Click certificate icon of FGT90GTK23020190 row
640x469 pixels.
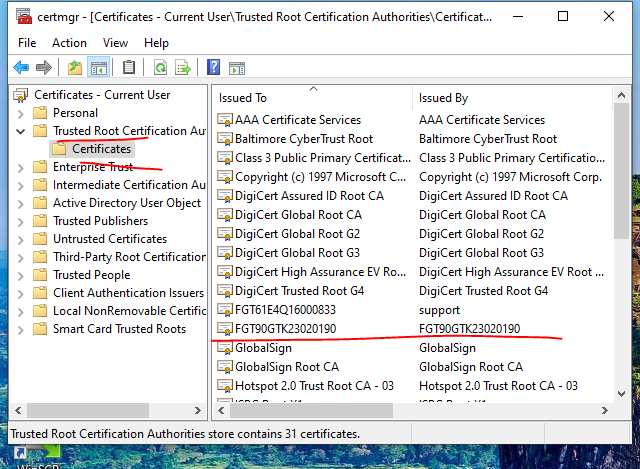click(x=225, y=329)
